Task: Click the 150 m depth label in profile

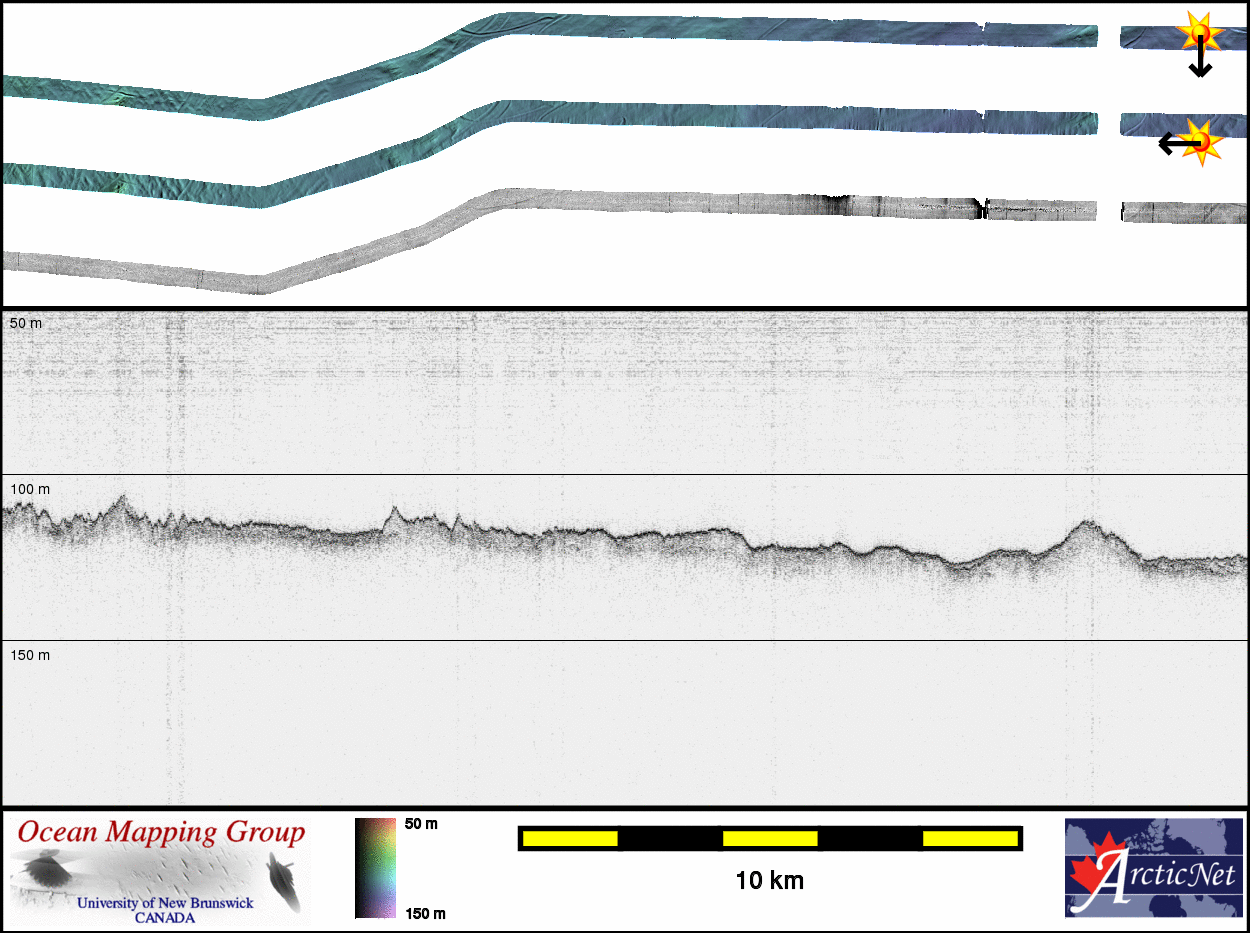Action: point(29,655)
